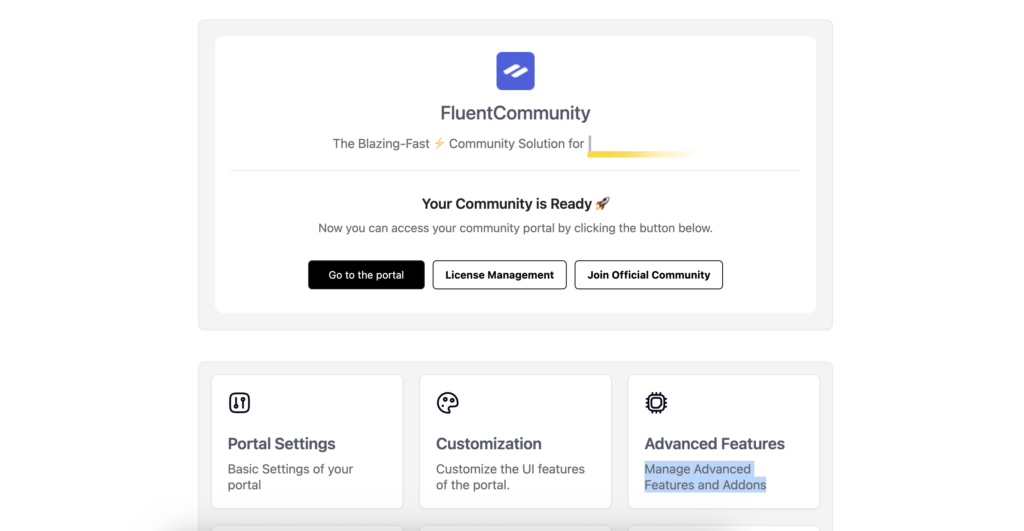Click the Portal Settings sliders icon

coord(239,402)
